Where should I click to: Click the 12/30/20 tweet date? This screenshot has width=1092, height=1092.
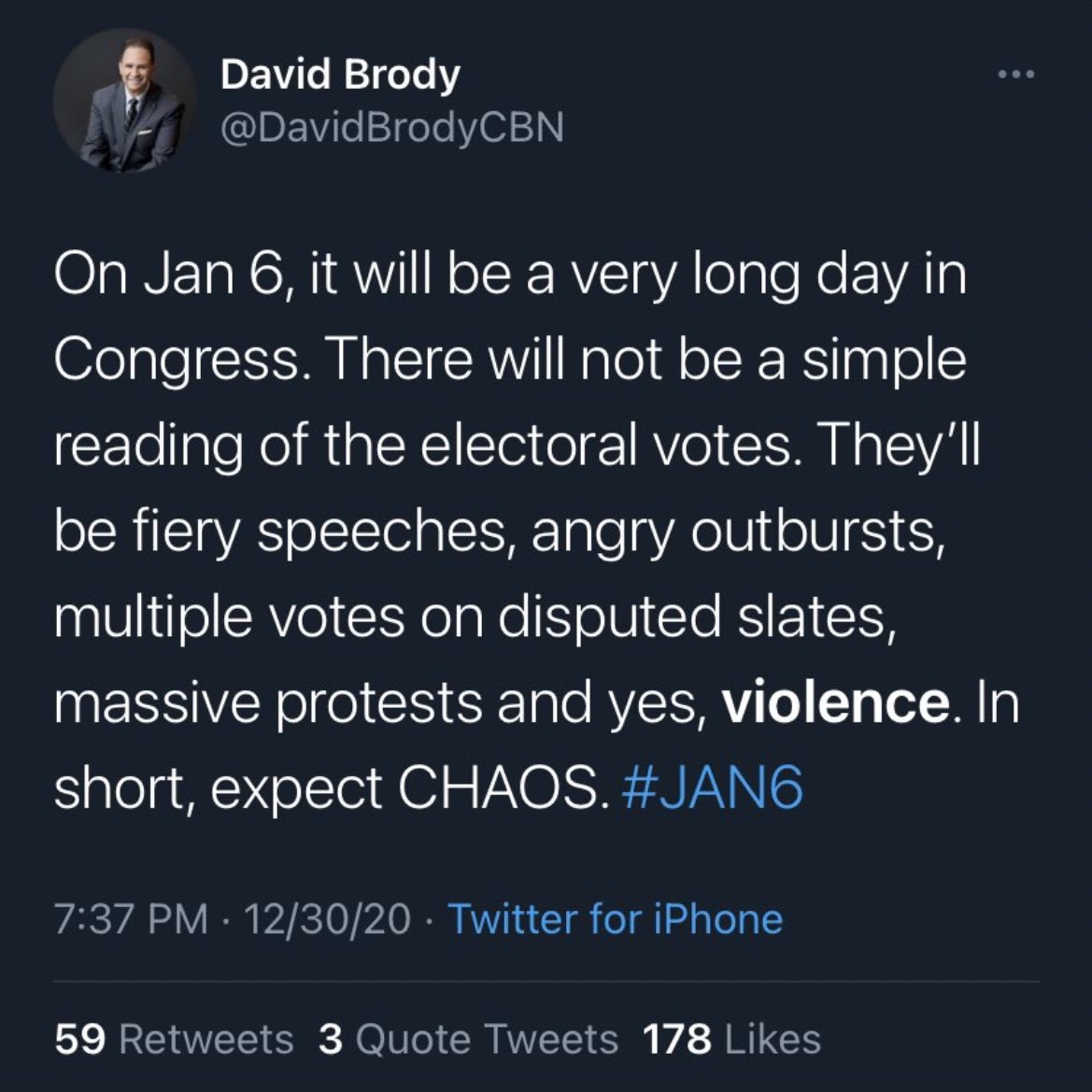[326, 919]
